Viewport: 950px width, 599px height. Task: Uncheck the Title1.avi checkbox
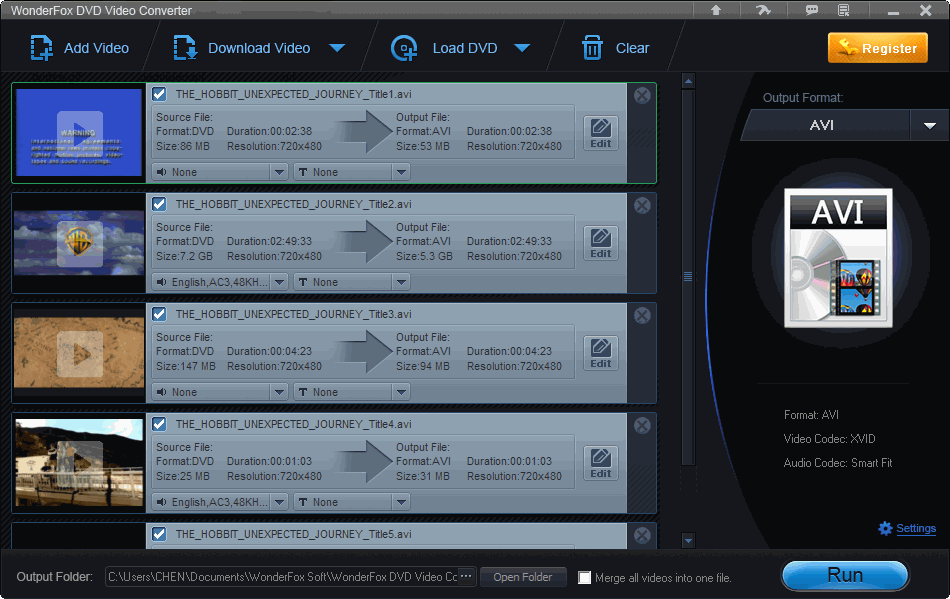tap(159, 94)
